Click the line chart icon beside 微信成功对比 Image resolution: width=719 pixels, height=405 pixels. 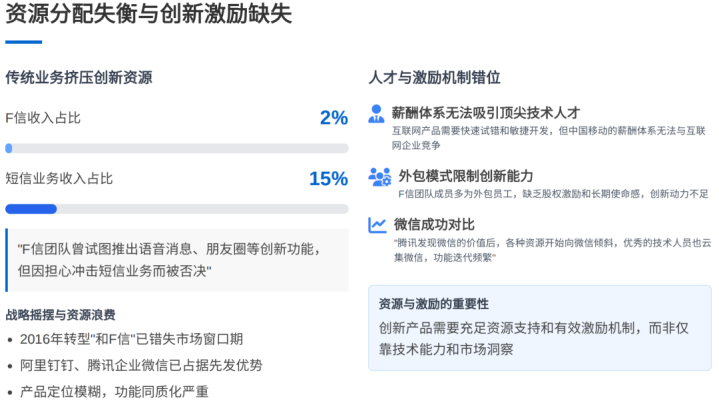(377, 225)
